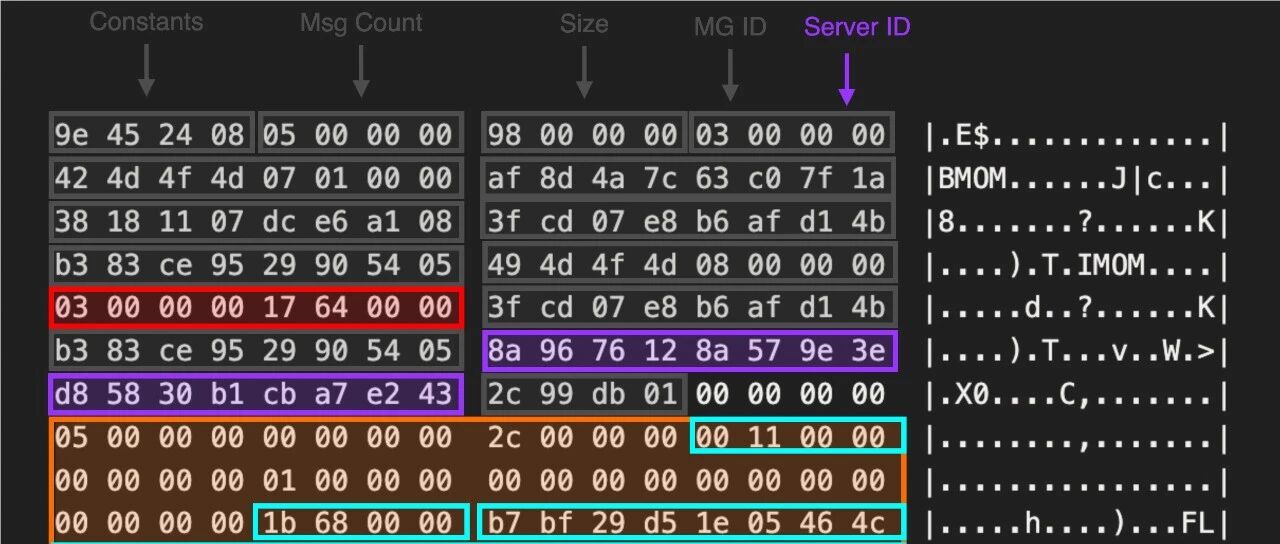Click hex bytes '05 00 00 00' in first row
The width and height of the screenshot is (1280, 544).
tap(361, 134)
